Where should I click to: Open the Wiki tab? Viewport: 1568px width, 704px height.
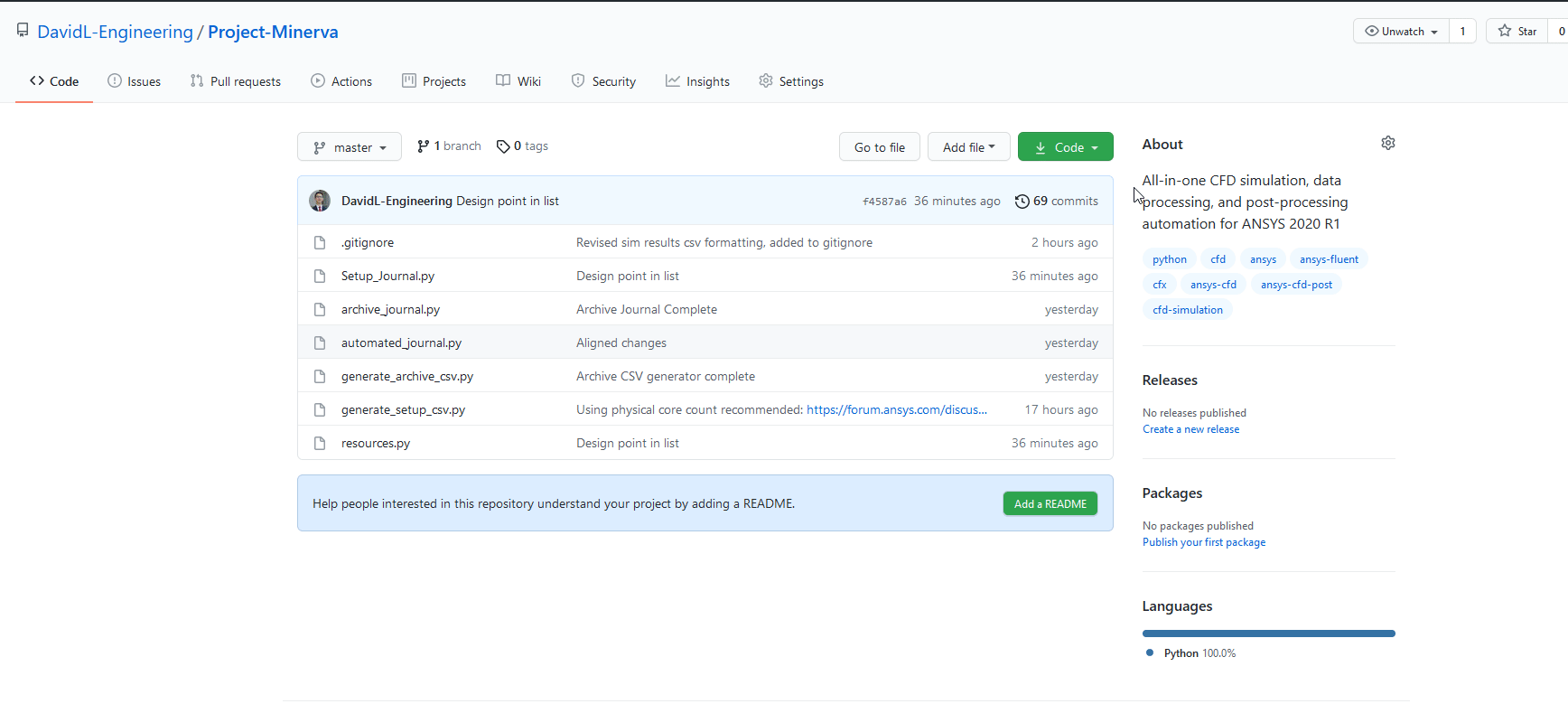click(518, 81)
